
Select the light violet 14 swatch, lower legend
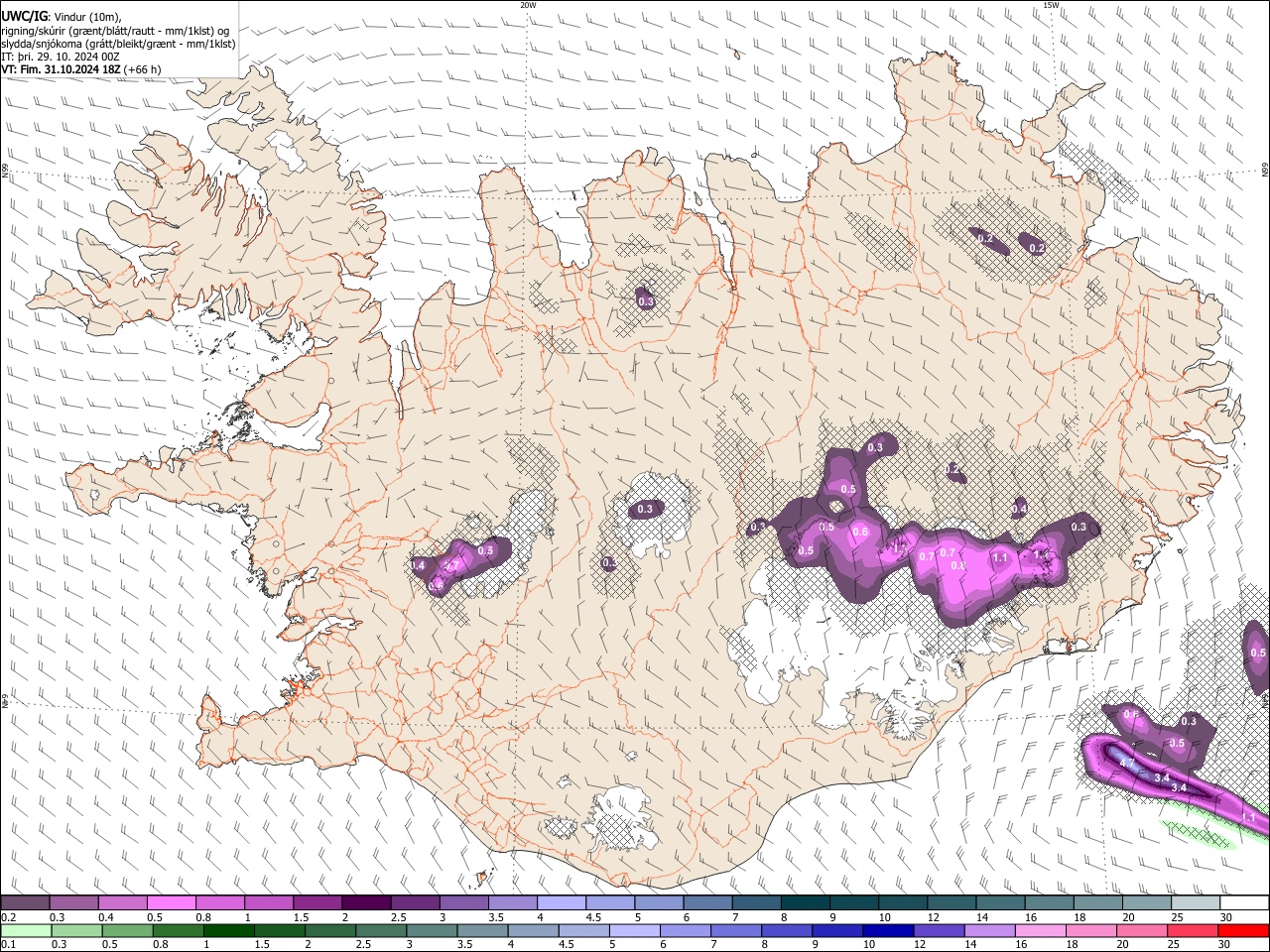click(989, 930)
